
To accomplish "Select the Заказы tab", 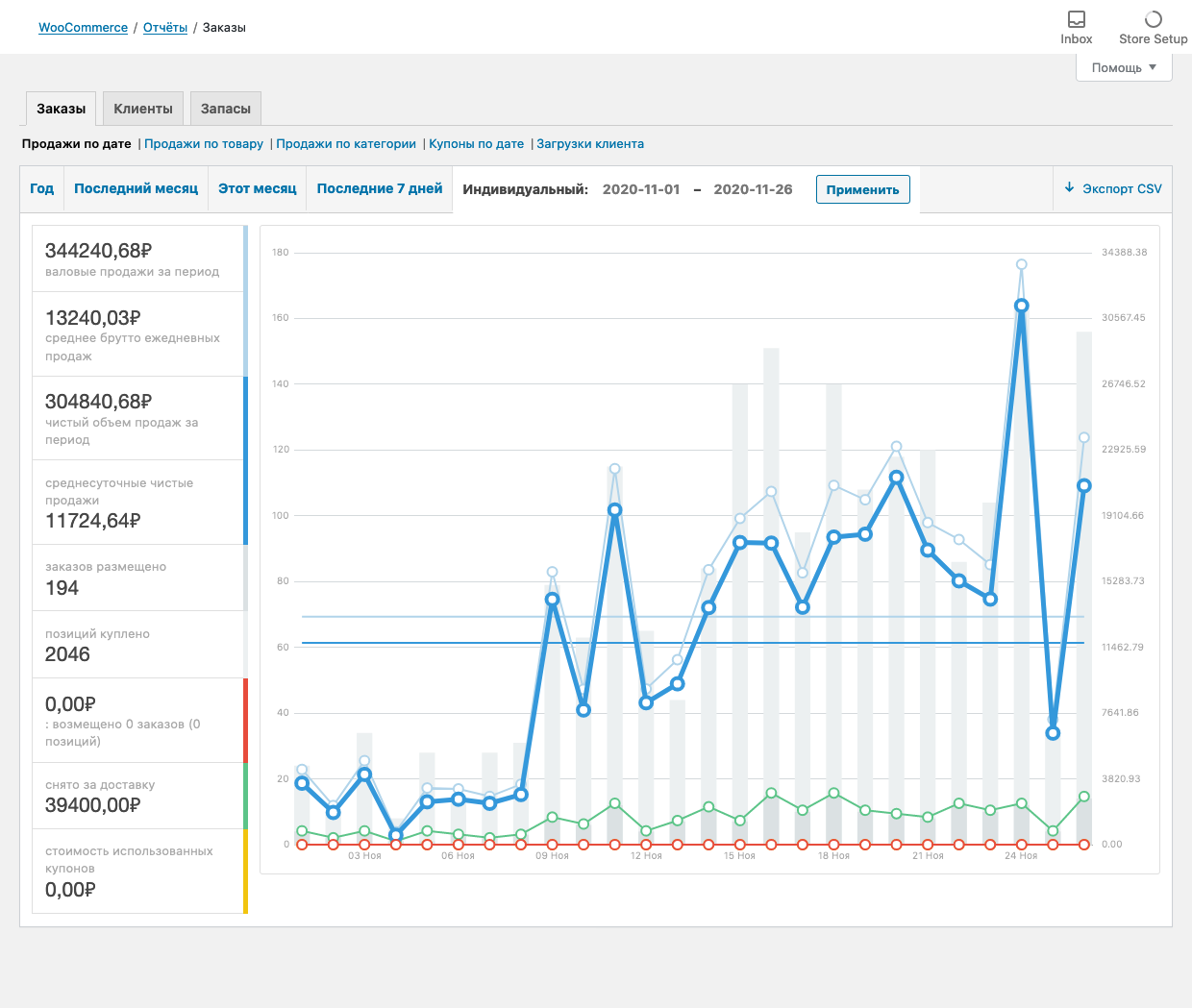I will pos(62,109).
